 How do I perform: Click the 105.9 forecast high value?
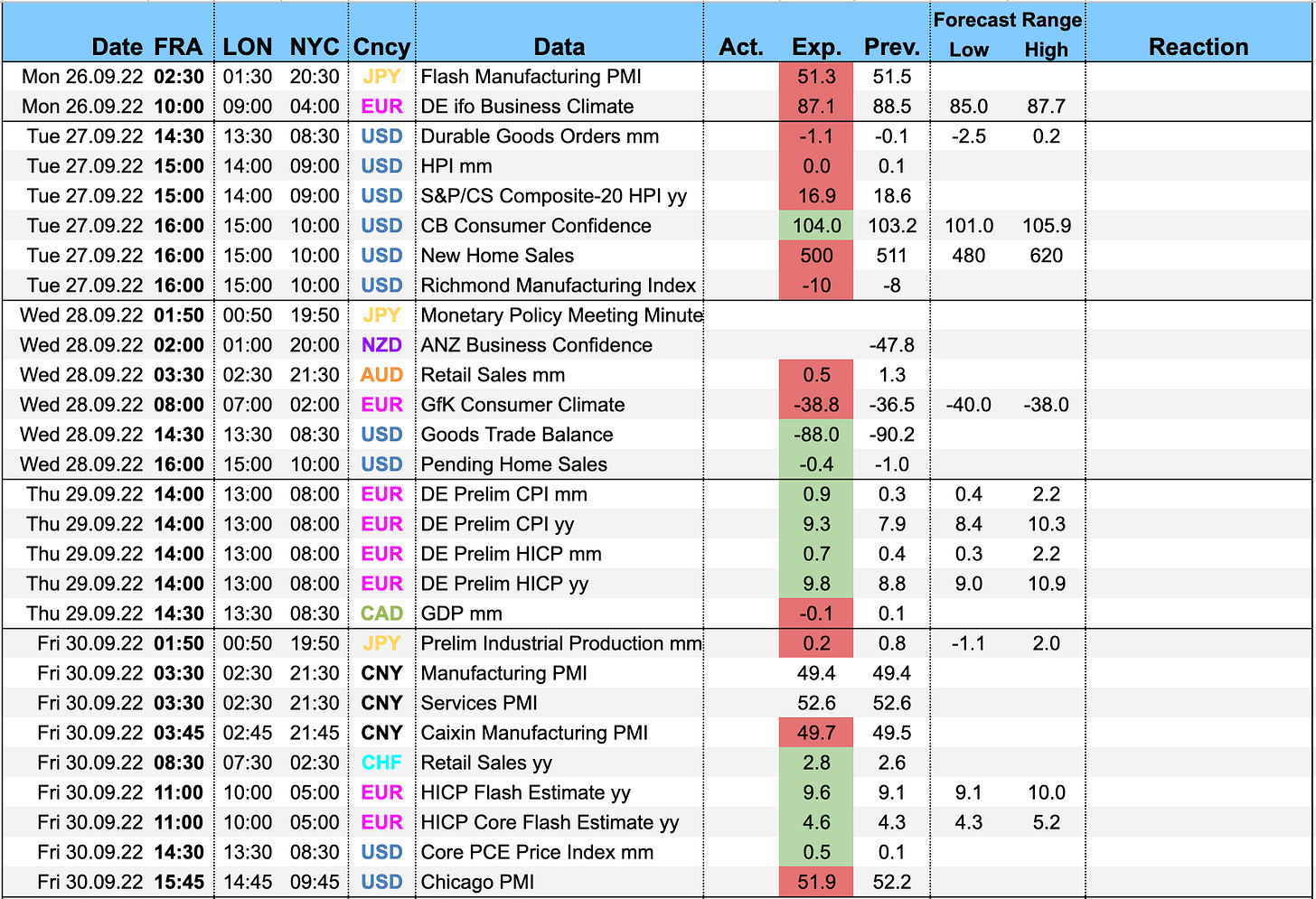[x=1047, y=226]
